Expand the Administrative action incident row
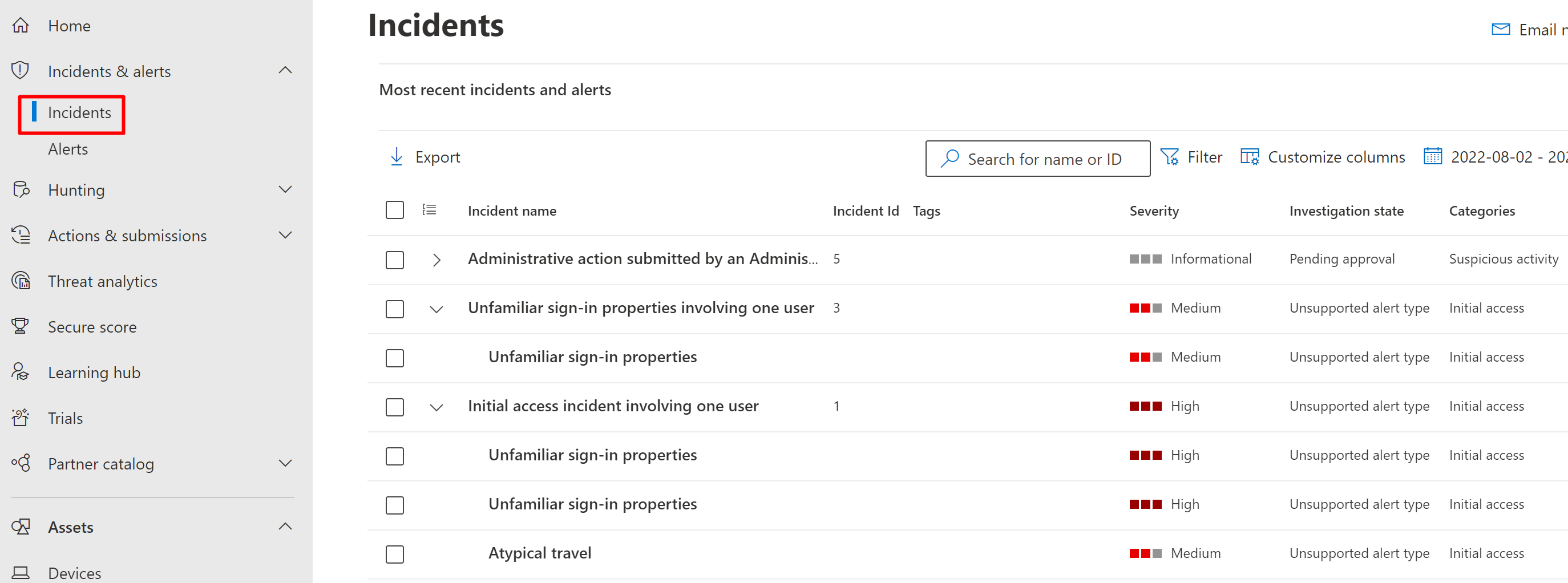 coord(437,260)
